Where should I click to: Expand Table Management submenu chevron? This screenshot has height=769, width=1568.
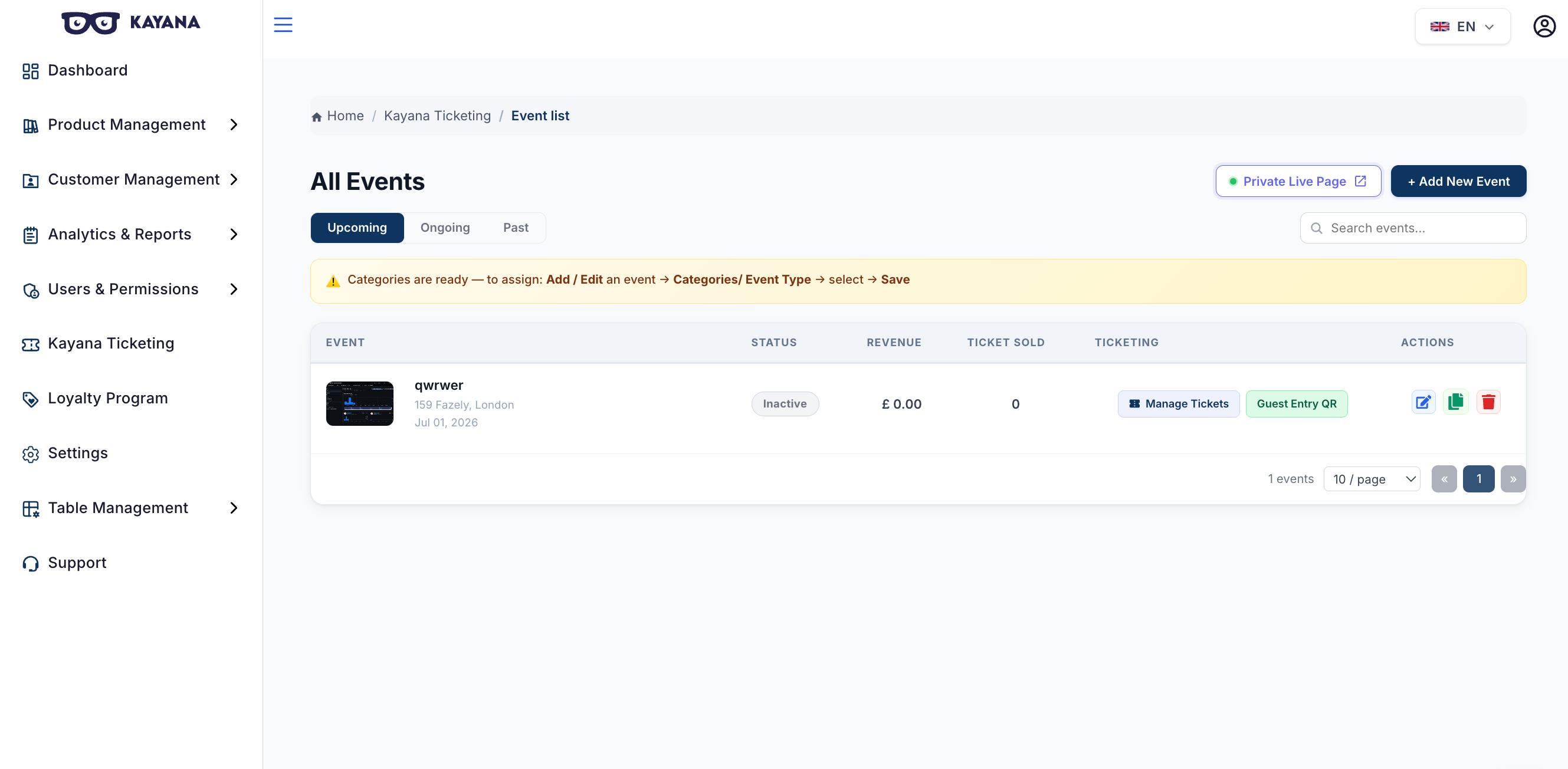[x=234, y=508]
